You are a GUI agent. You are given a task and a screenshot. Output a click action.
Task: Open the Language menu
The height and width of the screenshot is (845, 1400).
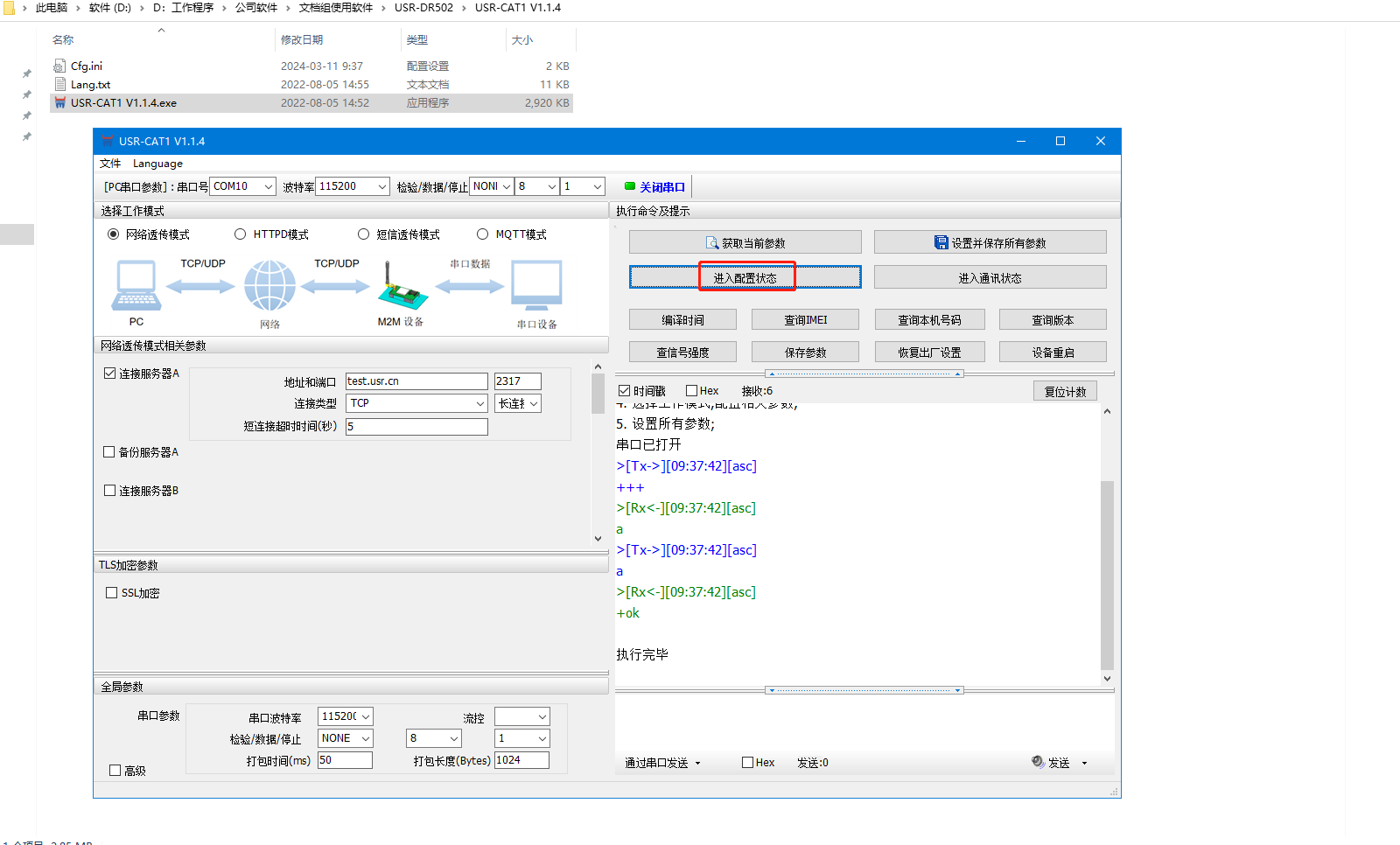click(157, 164)
